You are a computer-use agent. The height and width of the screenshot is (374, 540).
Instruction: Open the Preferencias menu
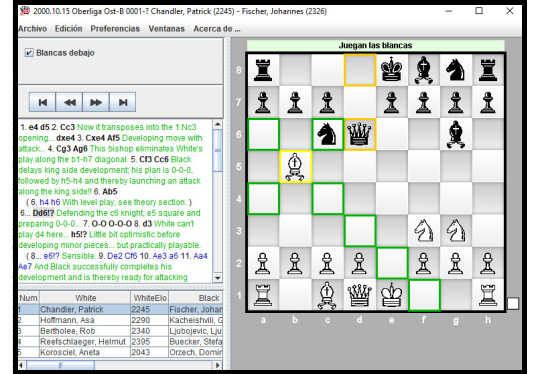(x=115, y=29)
